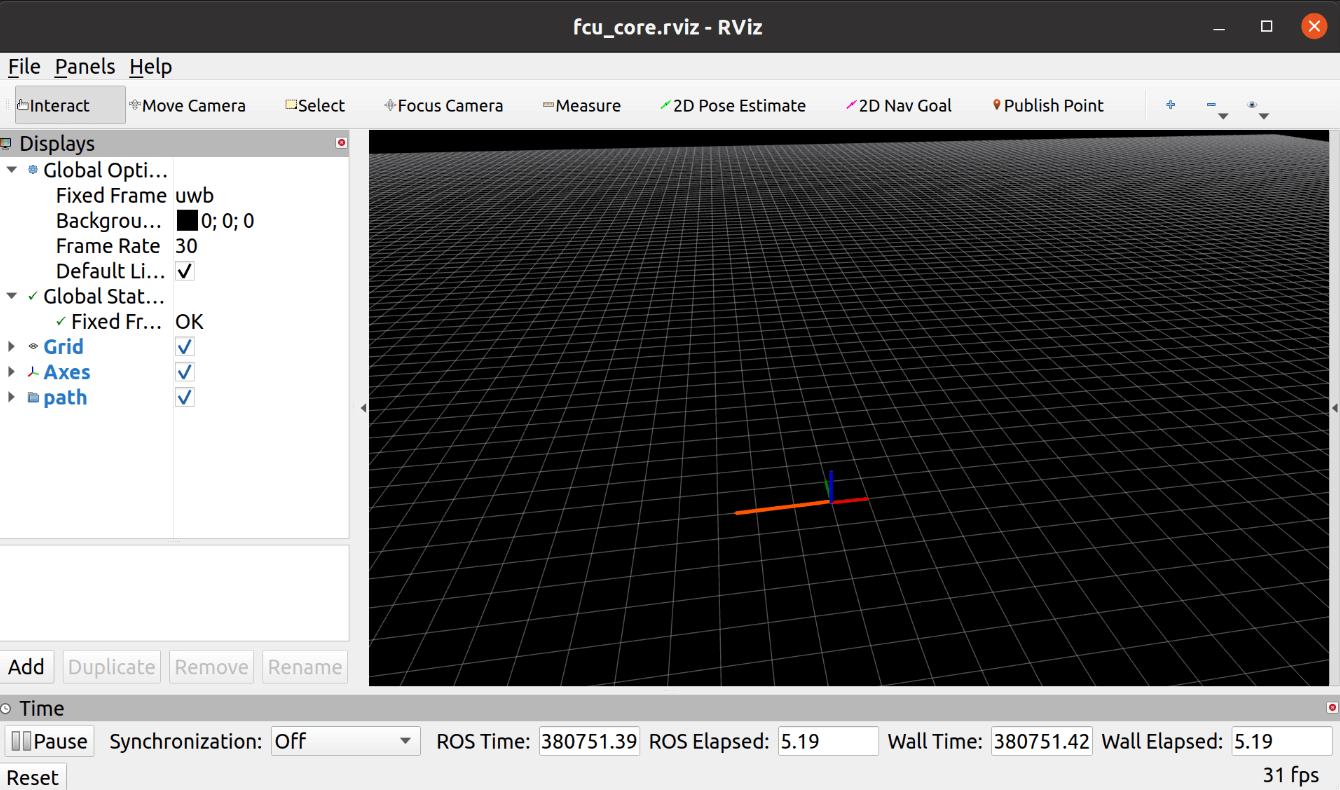Expand the Axes display properties
This screenshot has height=790, width=1340.
12,372
